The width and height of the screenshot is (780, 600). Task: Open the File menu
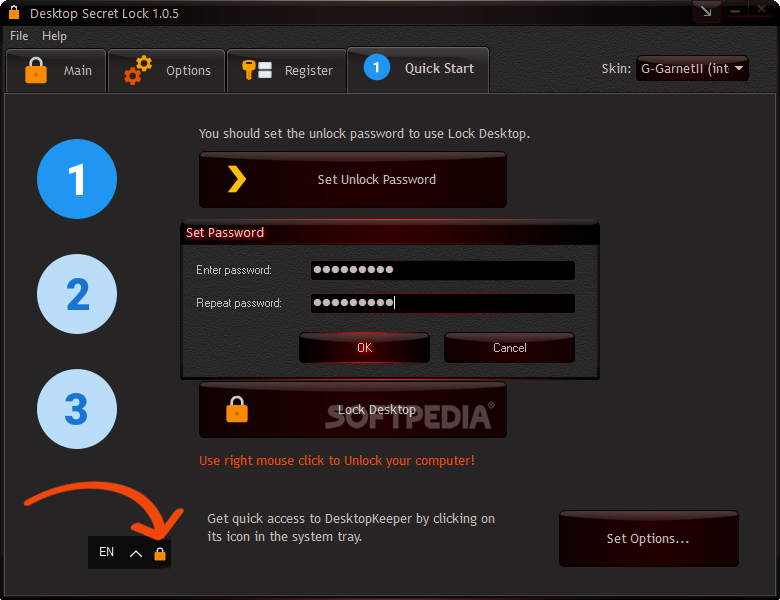(19, 36)
